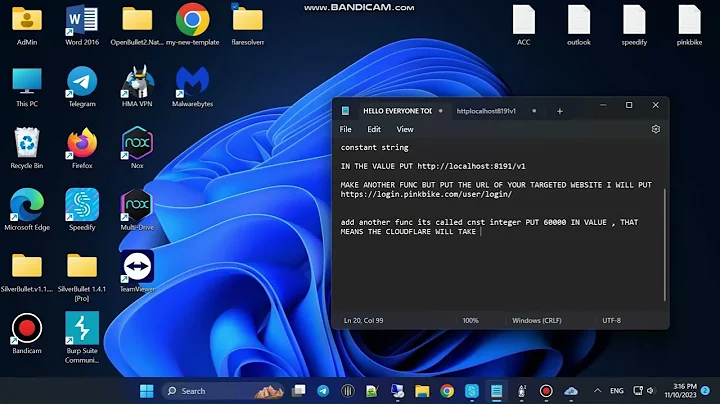This screenshot has height=404, width=720.
Task: Click the line containing http://localhost:8191/v1
Action: (433, 166)
